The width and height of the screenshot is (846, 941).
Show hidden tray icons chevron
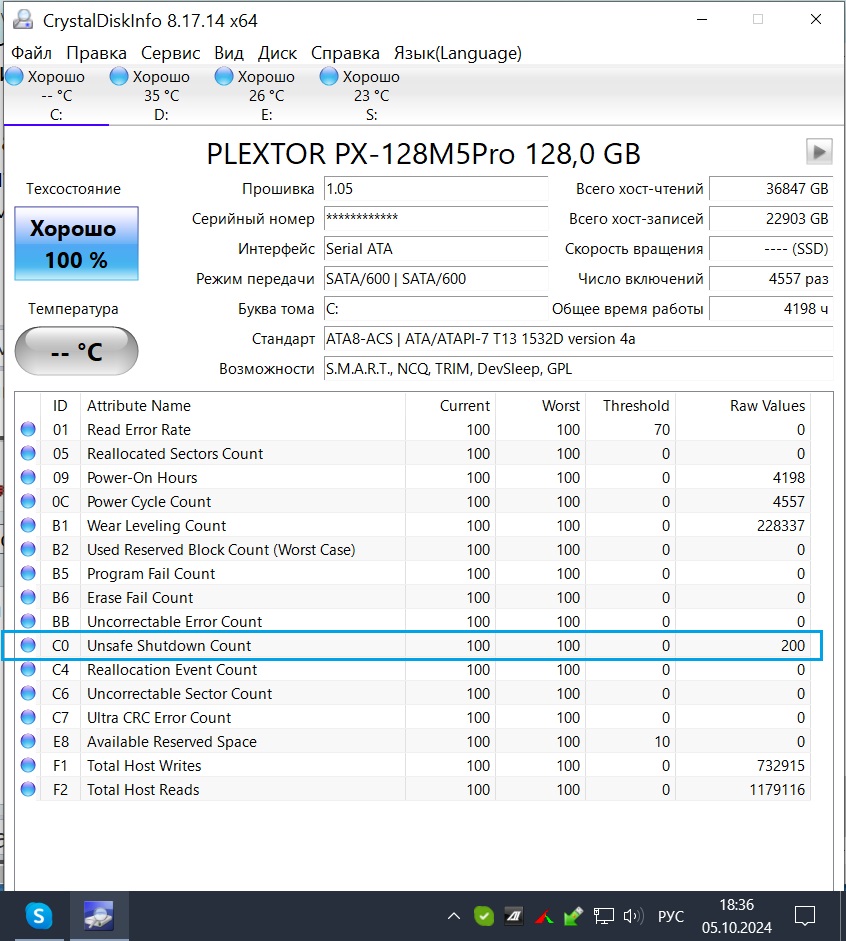(454, 916)
